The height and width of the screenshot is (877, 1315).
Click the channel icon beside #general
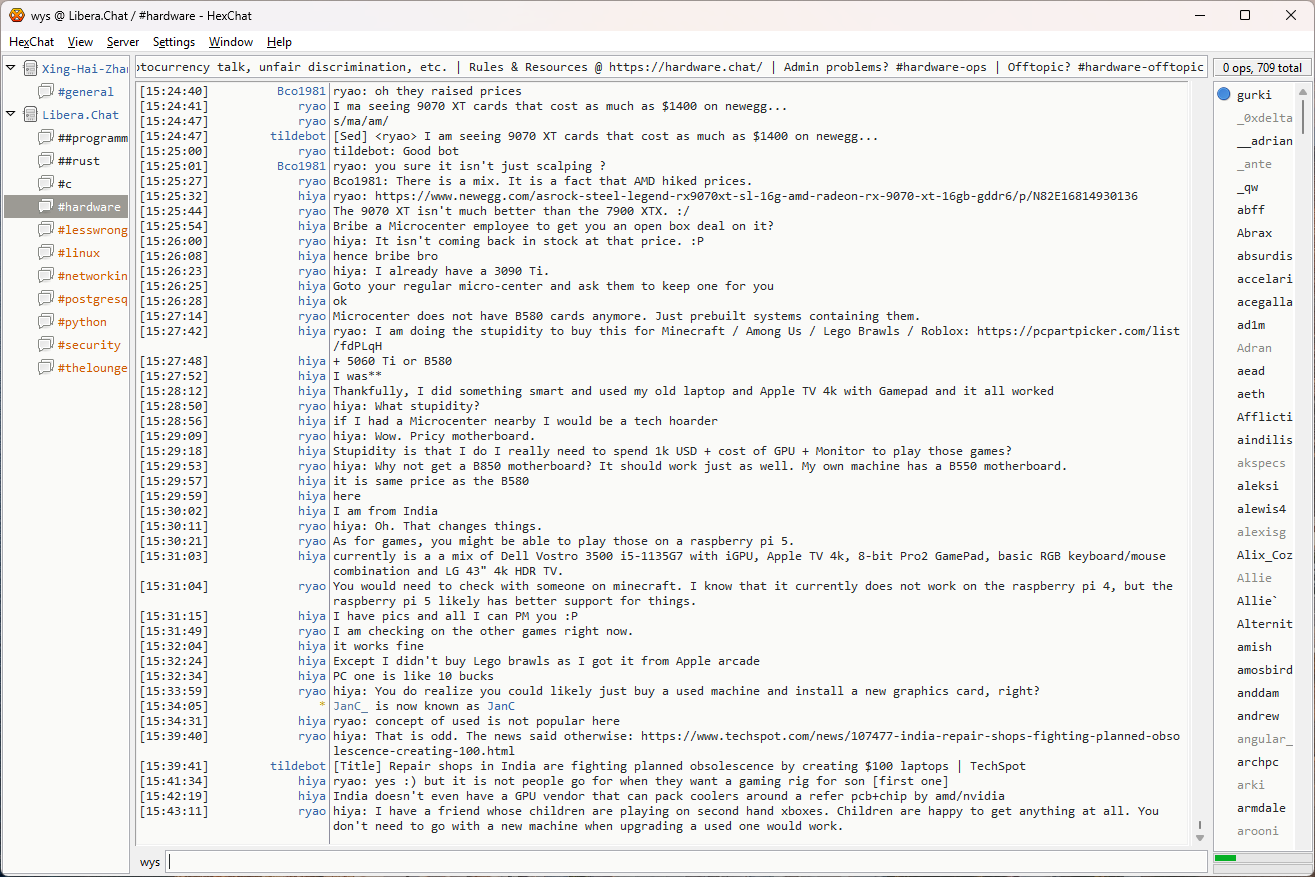46,92
